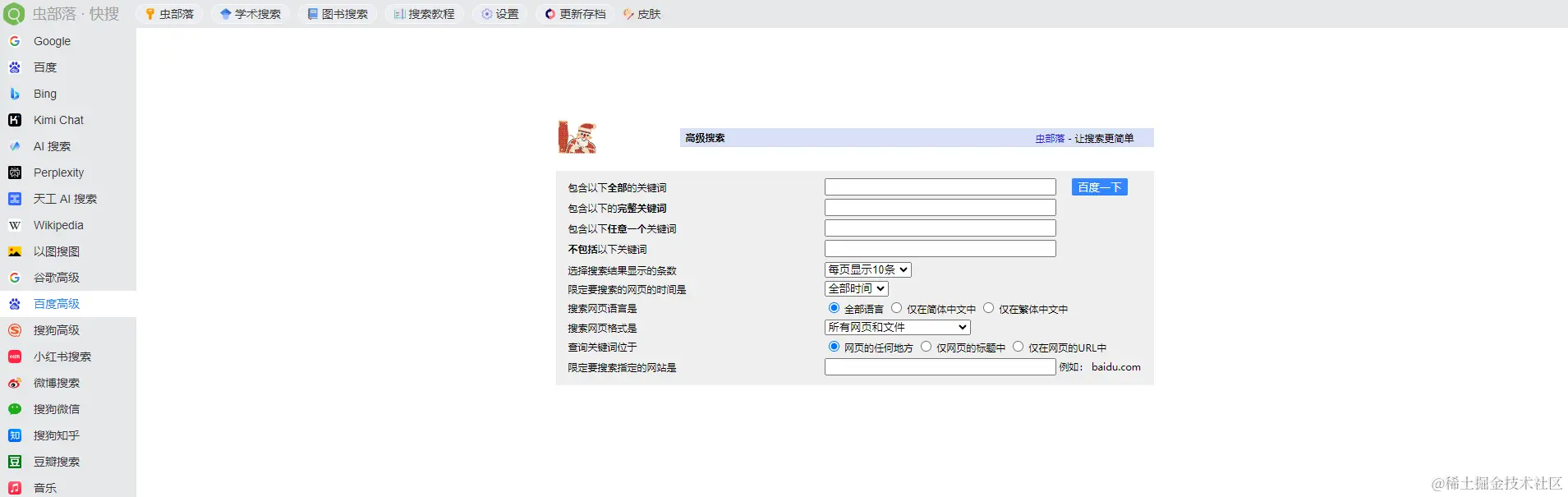Click the Wikipedia W icon
Viewport: 1568px width, 497px height.
point(15,225)
